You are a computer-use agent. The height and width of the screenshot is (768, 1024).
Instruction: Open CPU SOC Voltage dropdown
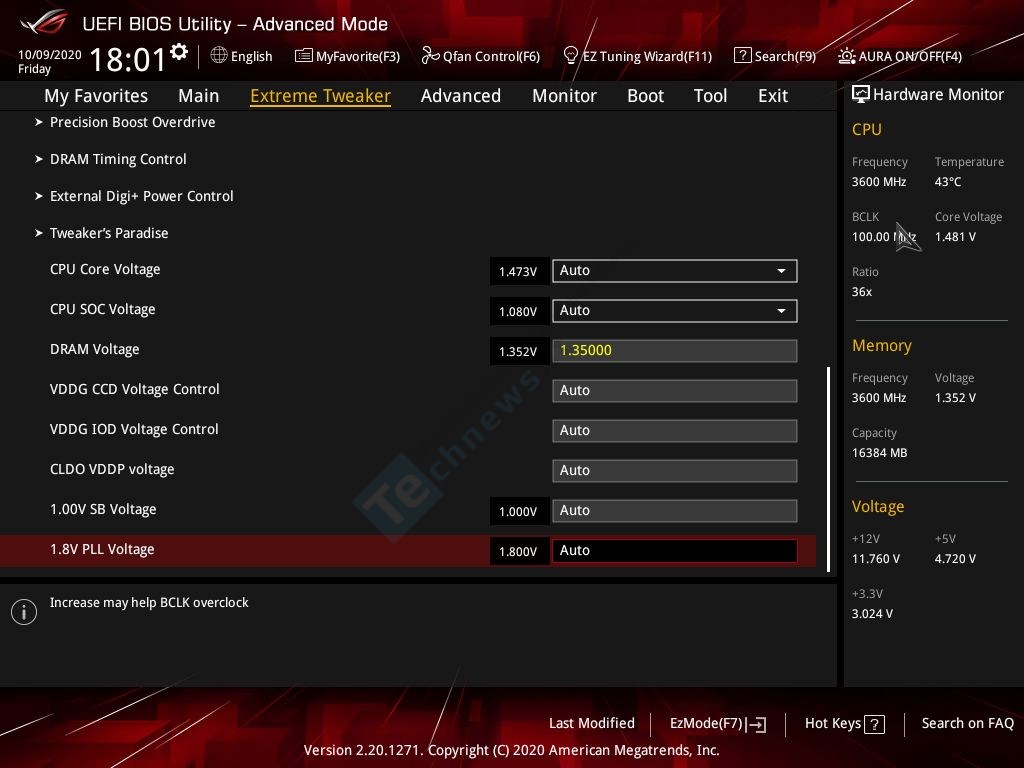675,311
